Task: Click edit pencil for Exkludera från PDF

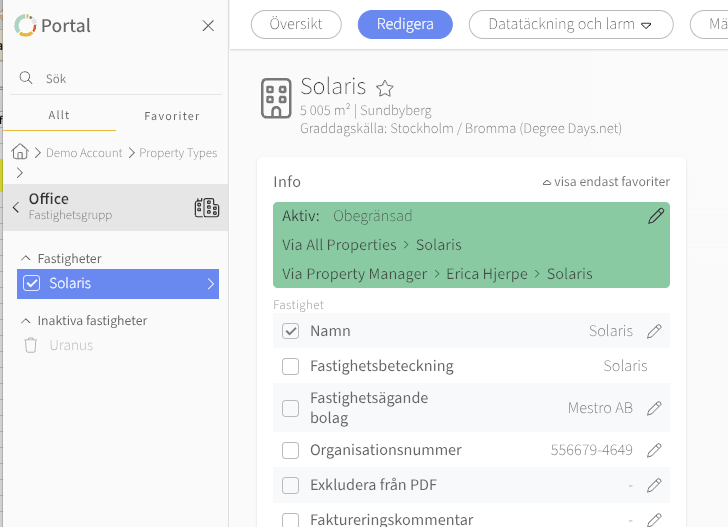Action: [x=654, y=485]
